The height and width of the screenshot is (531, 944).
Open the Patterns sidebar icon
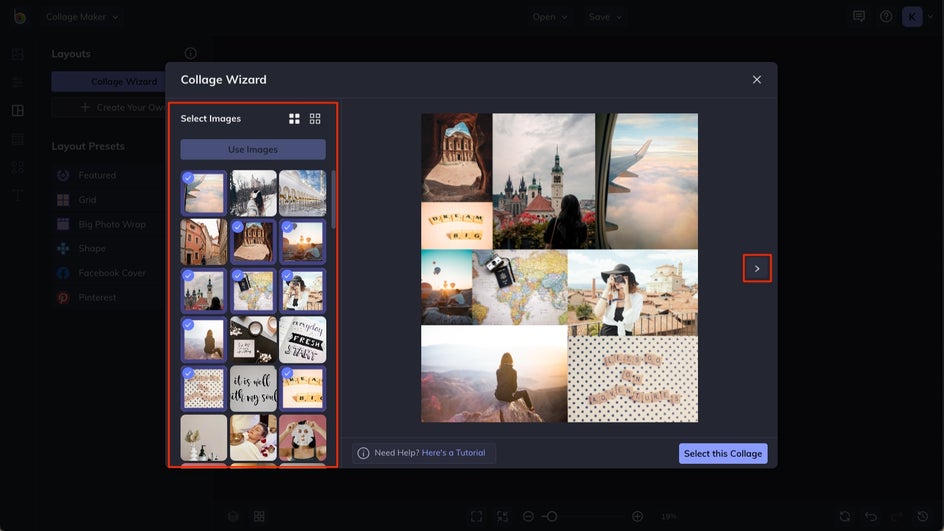[x=17, y=139]
